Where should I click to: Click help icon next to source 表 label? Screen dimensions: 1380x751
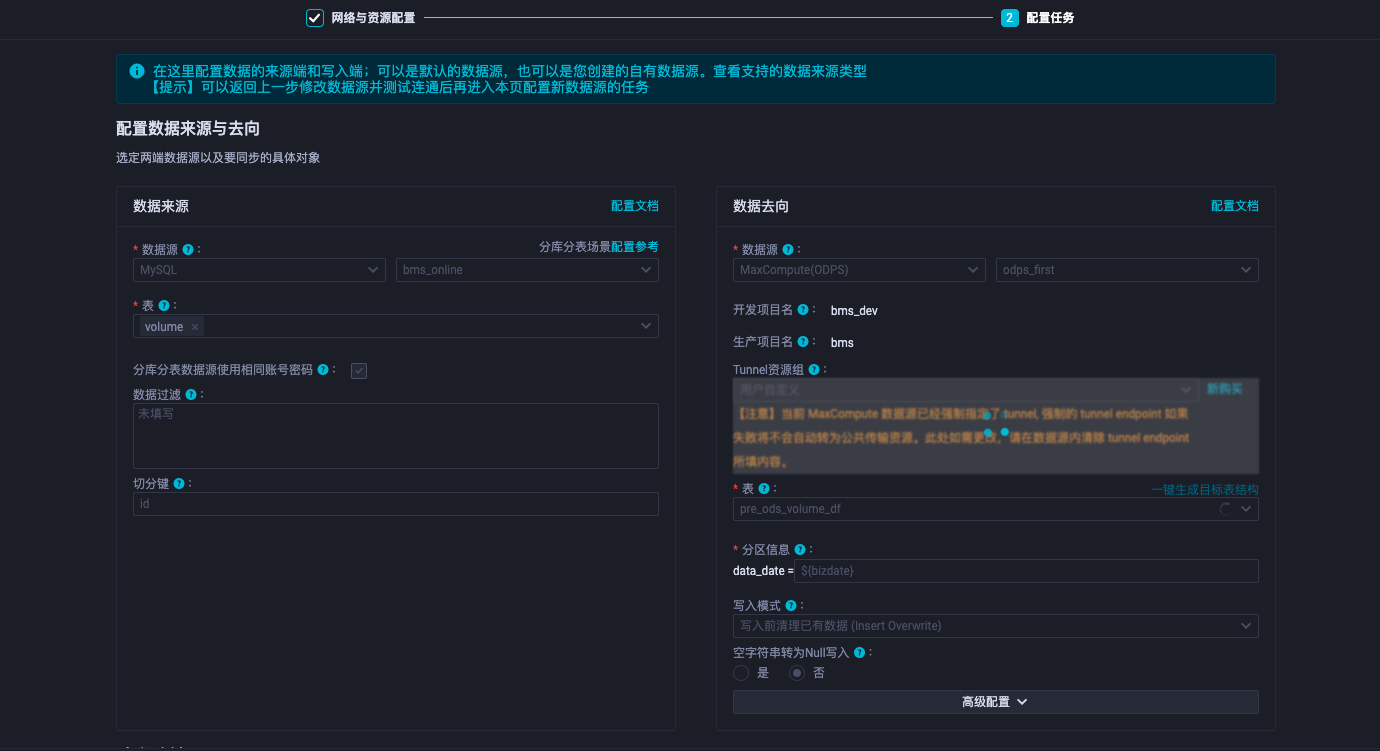coord(164,306)
